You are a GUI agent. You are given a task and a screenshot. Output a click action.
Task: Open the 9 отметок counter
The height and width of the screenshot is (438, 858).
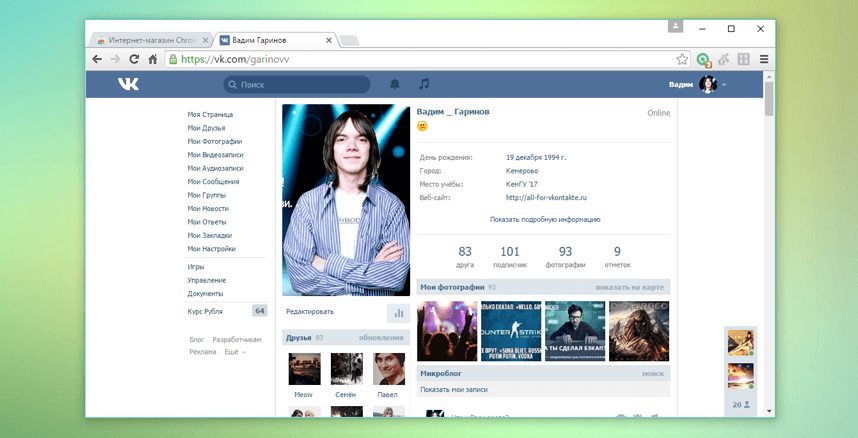click(617, 257)
